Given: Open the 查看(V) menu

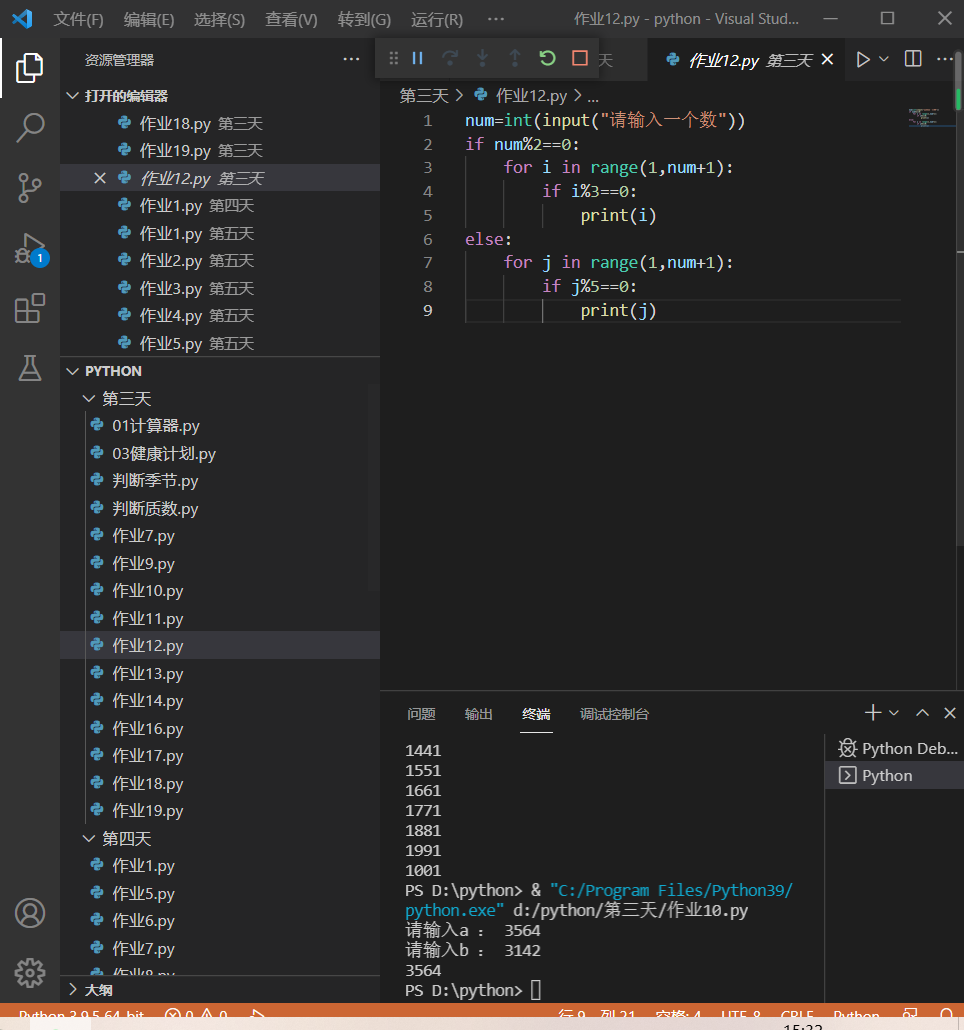Looking at the screenshot, I should pyautogui.click(x=291, y=19).
